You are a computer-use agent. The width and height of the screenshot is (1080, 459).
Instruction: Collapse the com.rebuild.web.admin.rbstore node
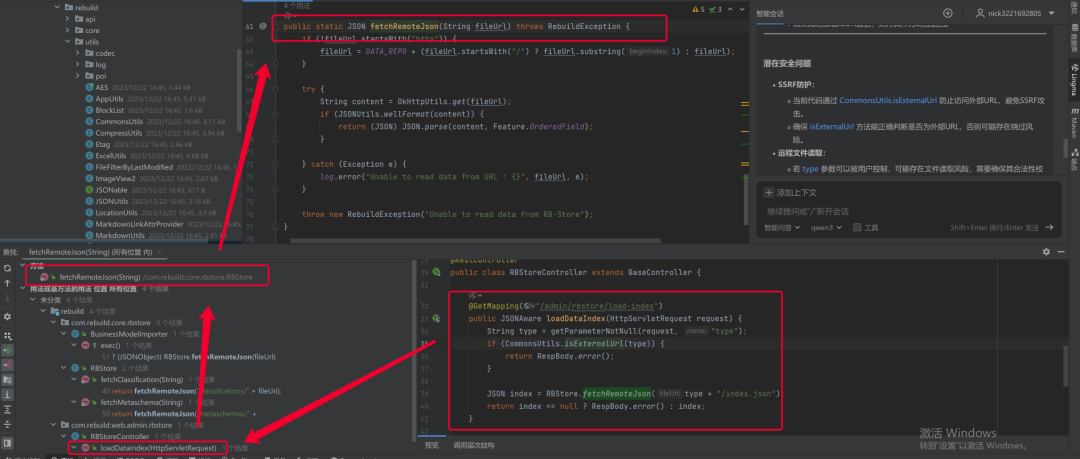tap(54, 425)
